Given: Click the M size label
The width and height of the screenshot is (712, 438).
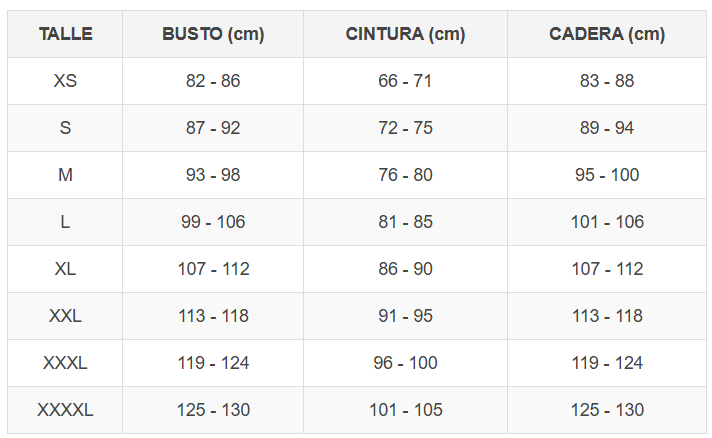Looking at the screenshot, I should tap(65, 175).
